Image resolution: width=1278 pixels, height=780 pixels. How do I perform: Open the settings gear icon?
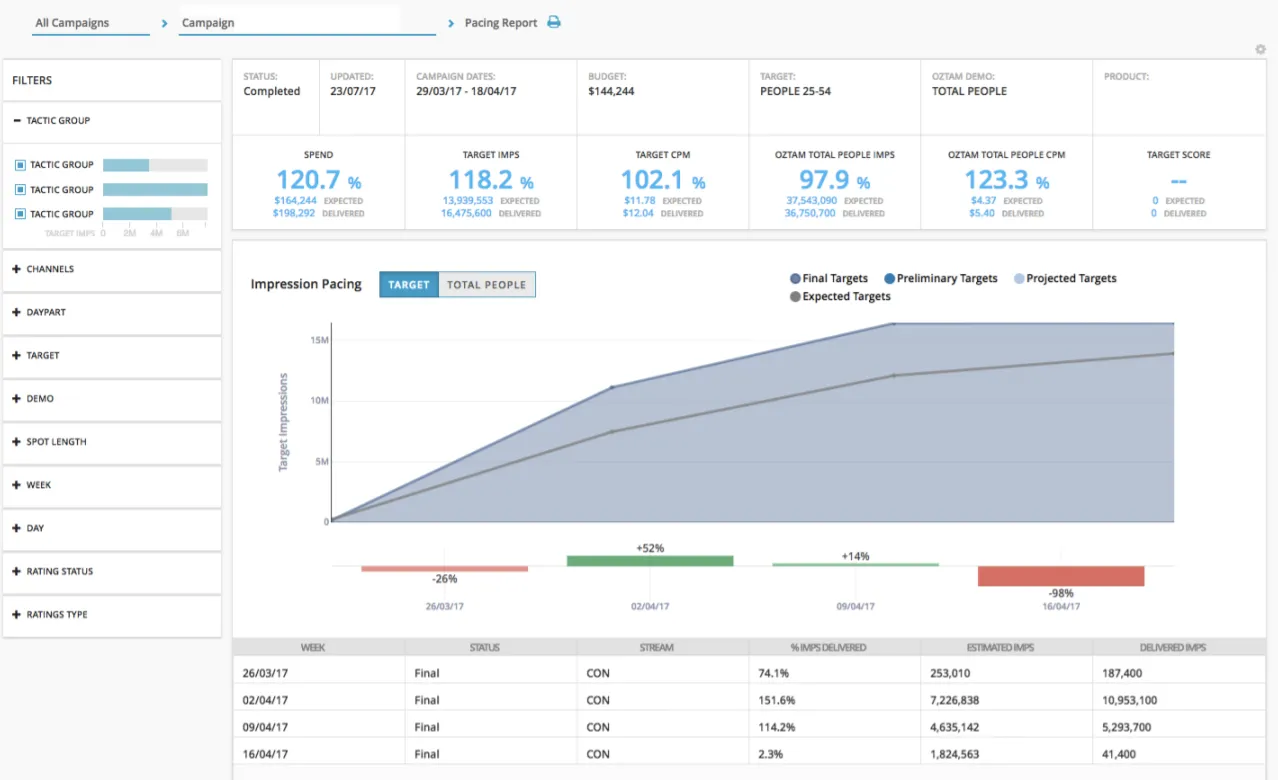pyautogui.click(x=1260, y=49)
